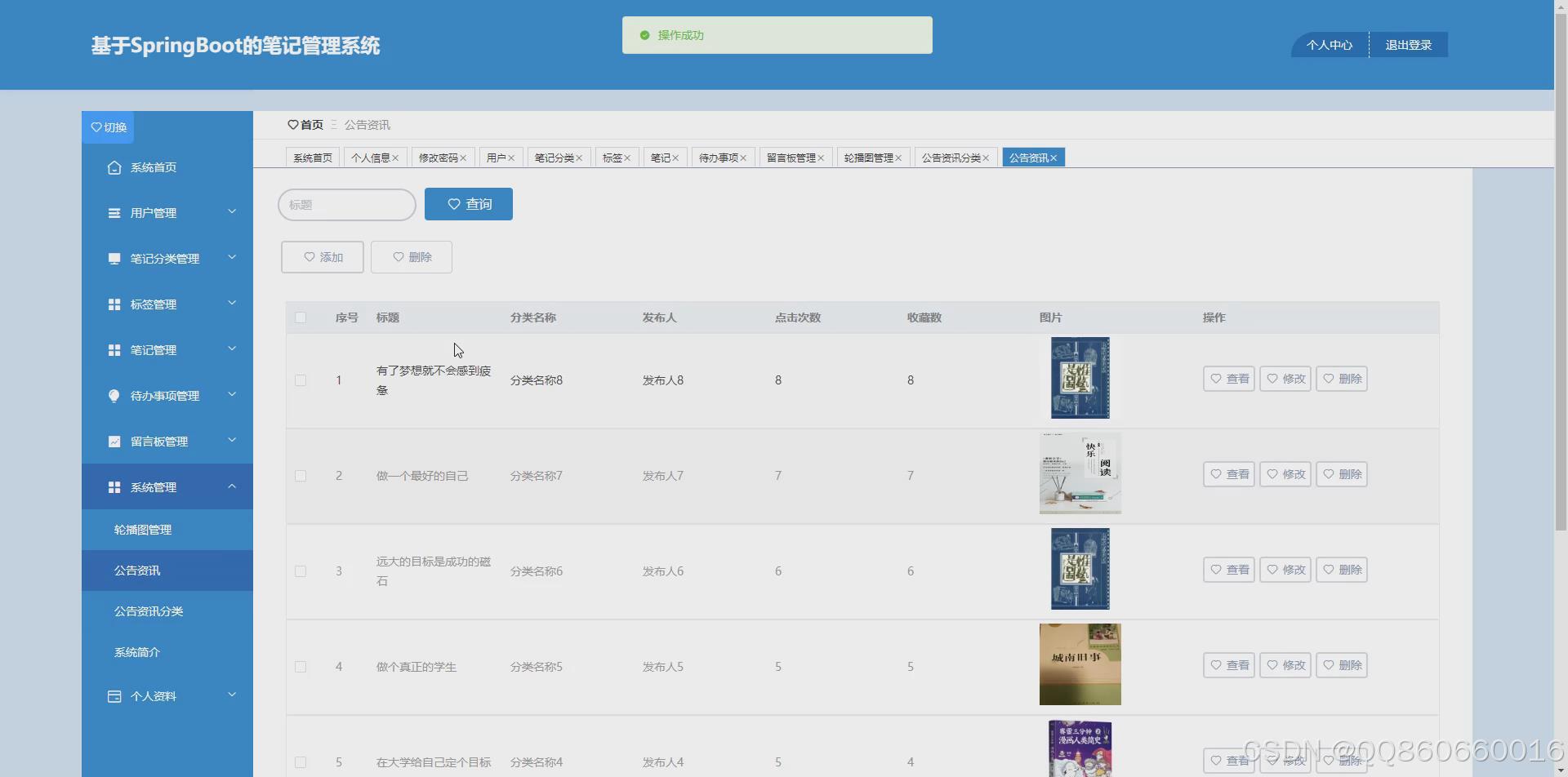Click the 查询 search button
Screen dimensions: 1568x777
coord(469,204)
